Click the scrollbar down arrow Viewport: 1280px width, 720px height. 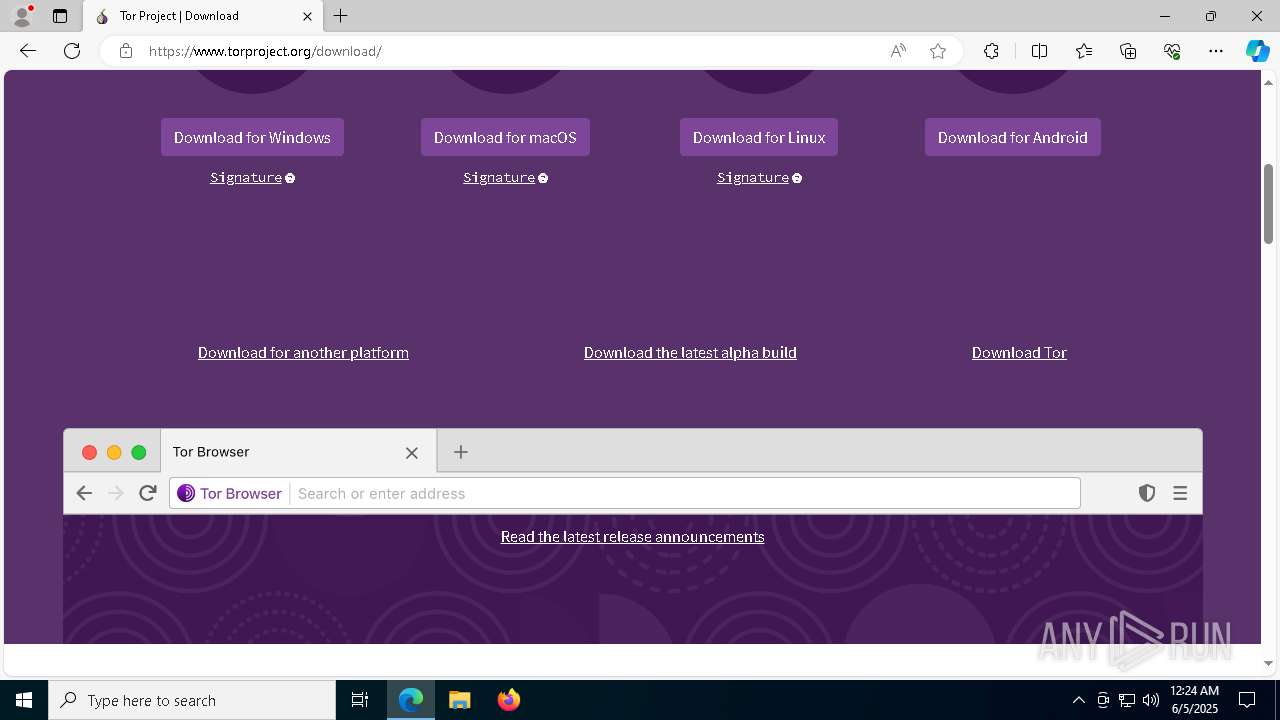click(1268, 663)
